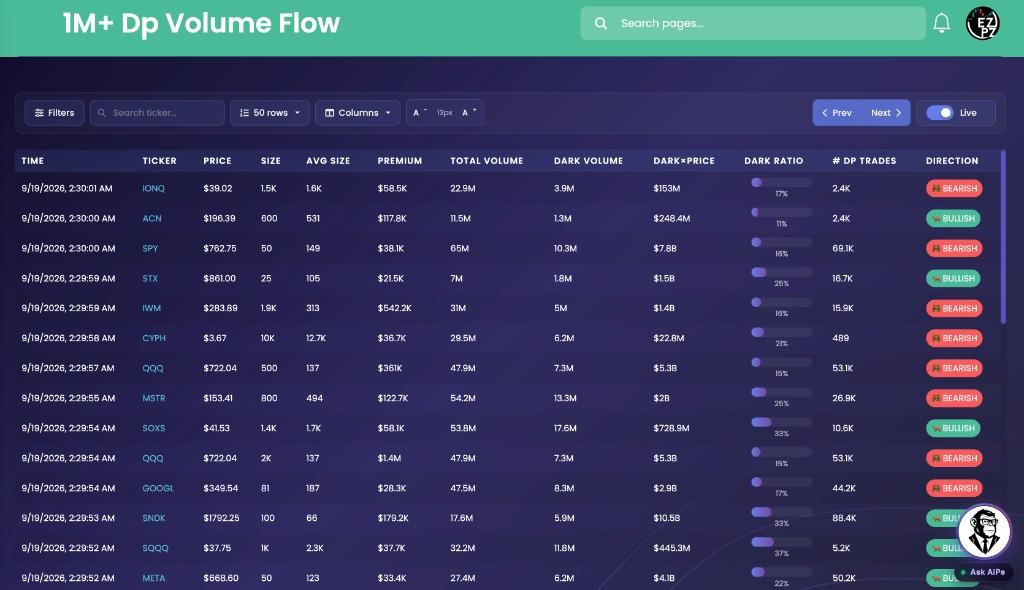The image size is (1024, 590).
Task: Open the SQQQ ticker link
Action: (155, 548)
